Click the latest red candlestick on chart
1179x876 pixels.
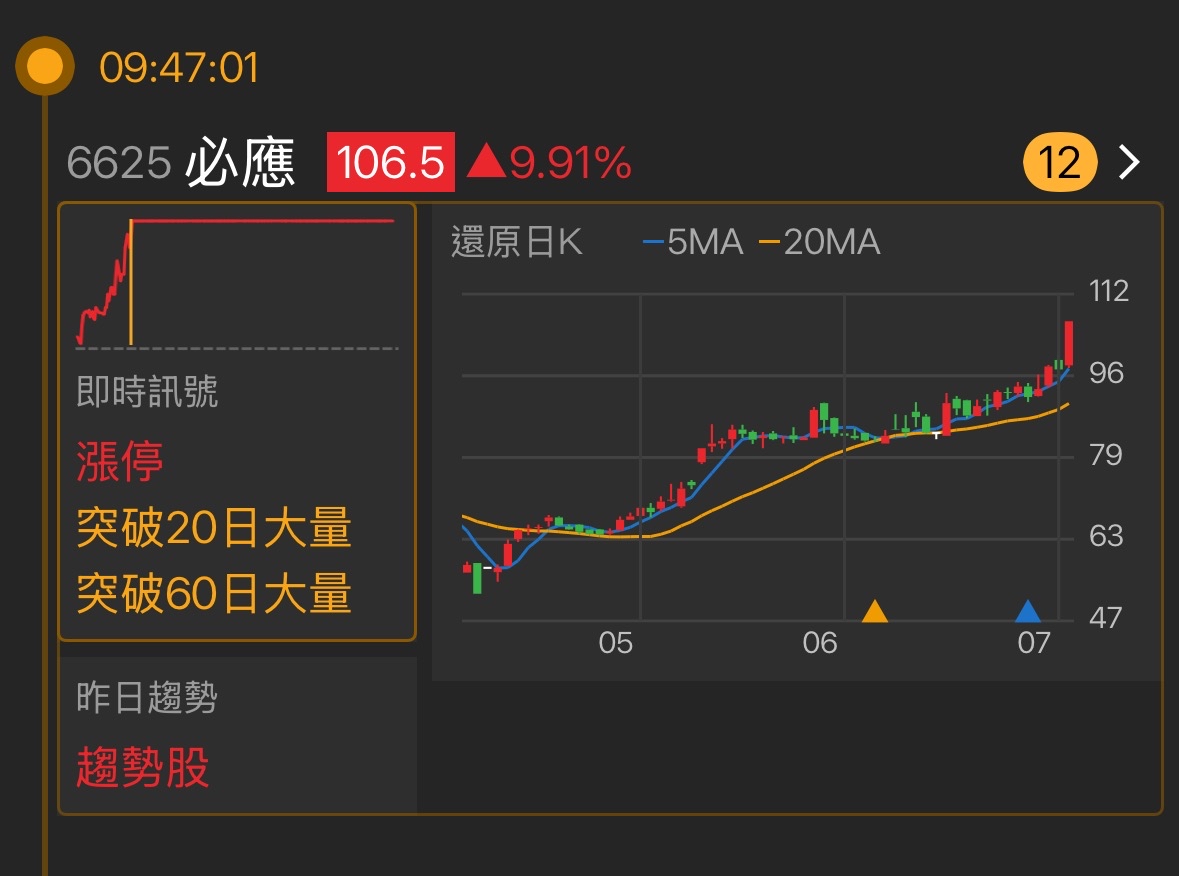tap(1069, 344)
